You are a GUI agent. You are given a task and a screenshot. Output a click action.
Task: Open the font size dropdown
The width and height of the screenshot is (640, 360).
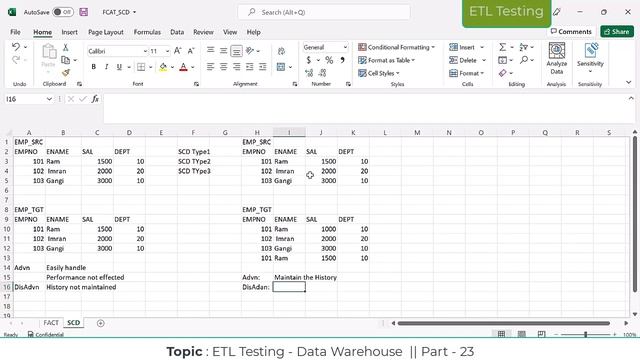click(167, 51)
